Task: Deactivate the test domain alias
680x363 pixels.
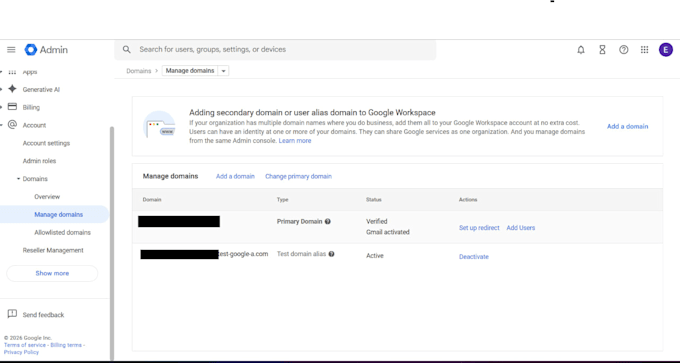Action: pos(474,257)
